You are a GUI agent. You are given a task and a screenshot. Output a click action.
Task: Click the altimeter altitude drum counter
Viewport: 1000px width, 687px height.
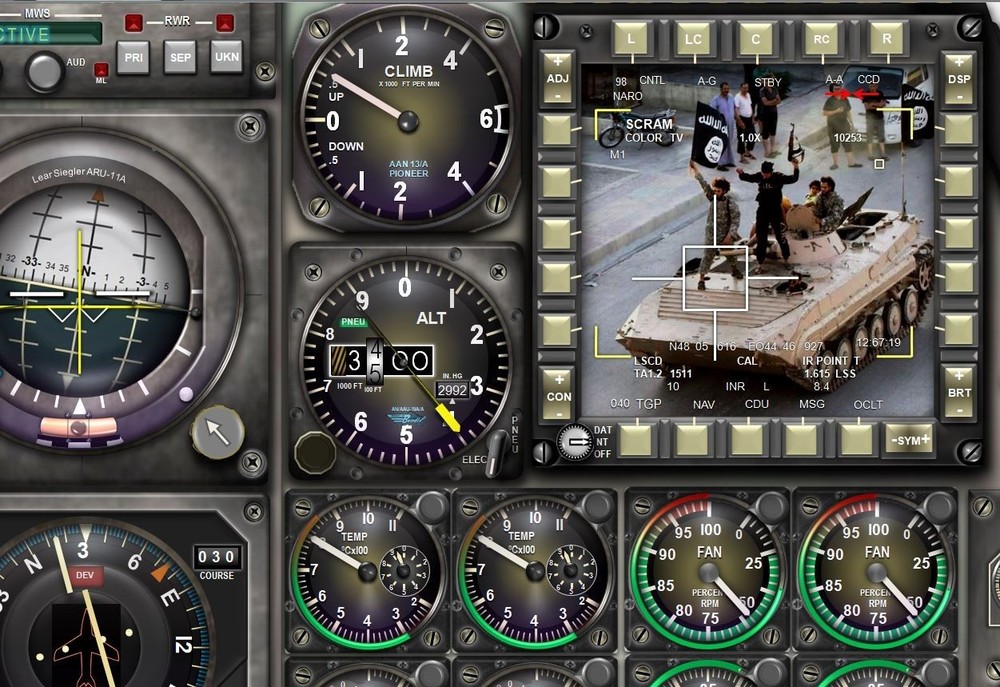381,360
